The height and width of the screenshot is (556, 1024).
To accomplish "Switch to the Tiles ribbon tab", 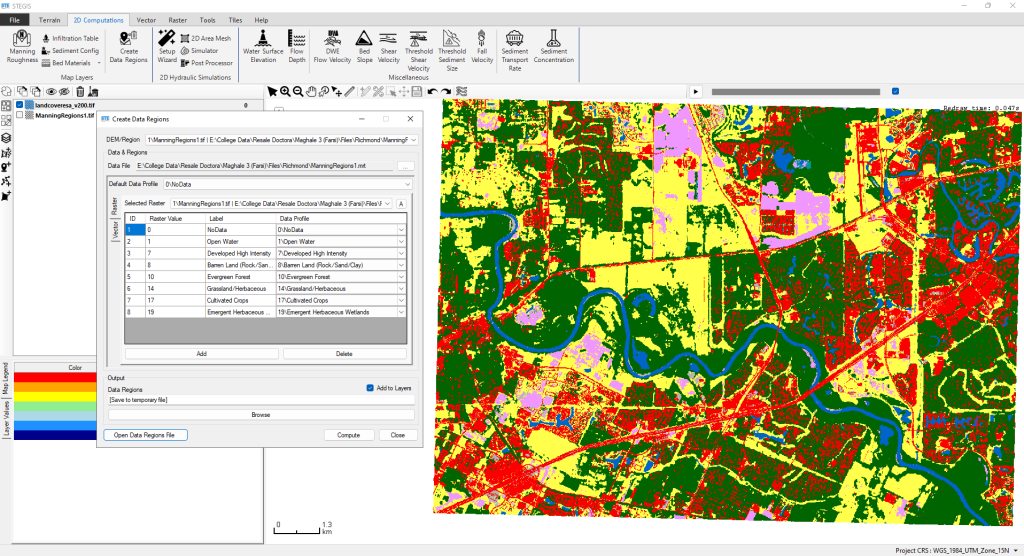I will pos(235,20).
